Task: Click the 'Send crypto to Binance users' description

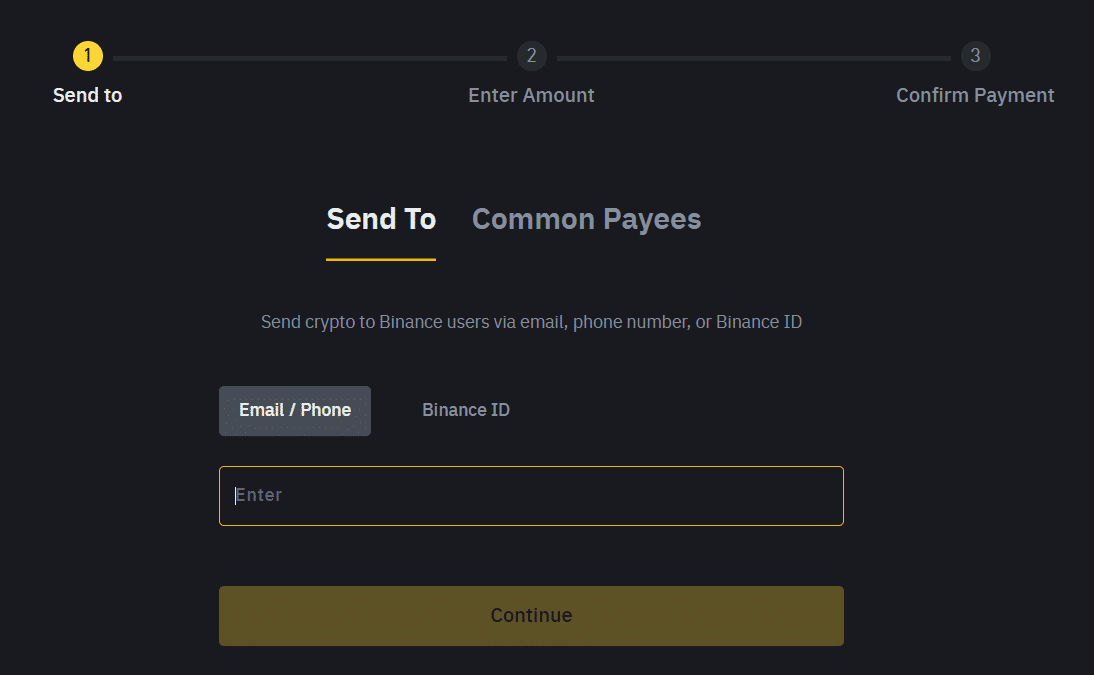Action: point(532,322)
